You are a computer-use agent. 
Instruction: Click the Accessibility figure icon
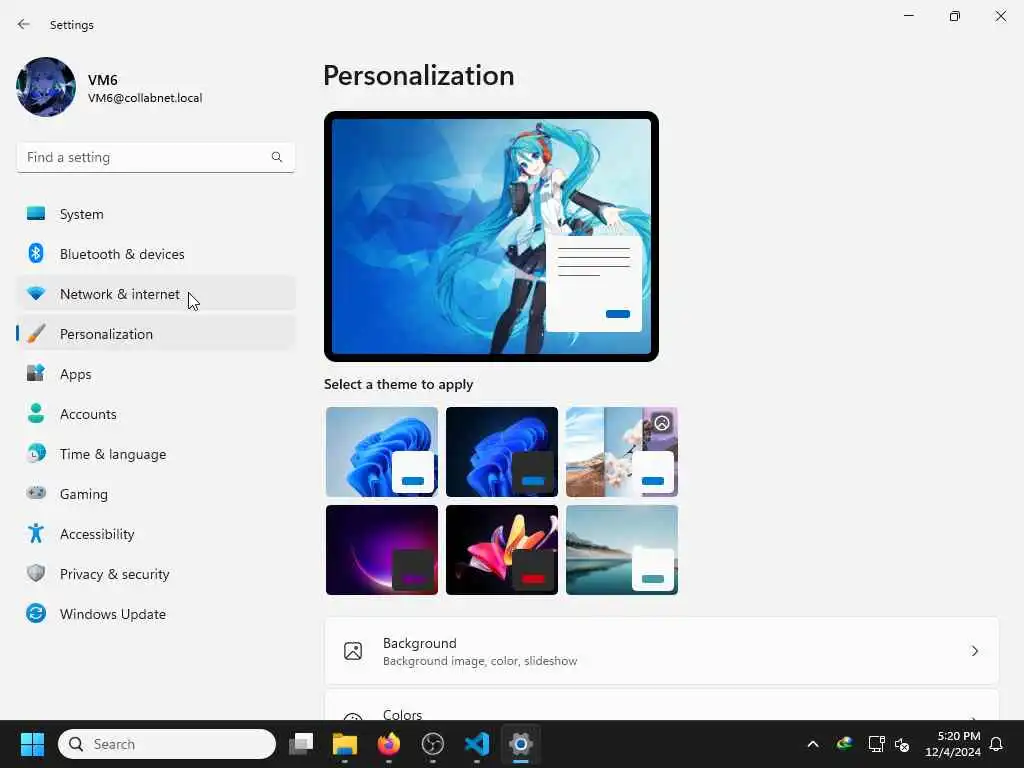point(36,534)
